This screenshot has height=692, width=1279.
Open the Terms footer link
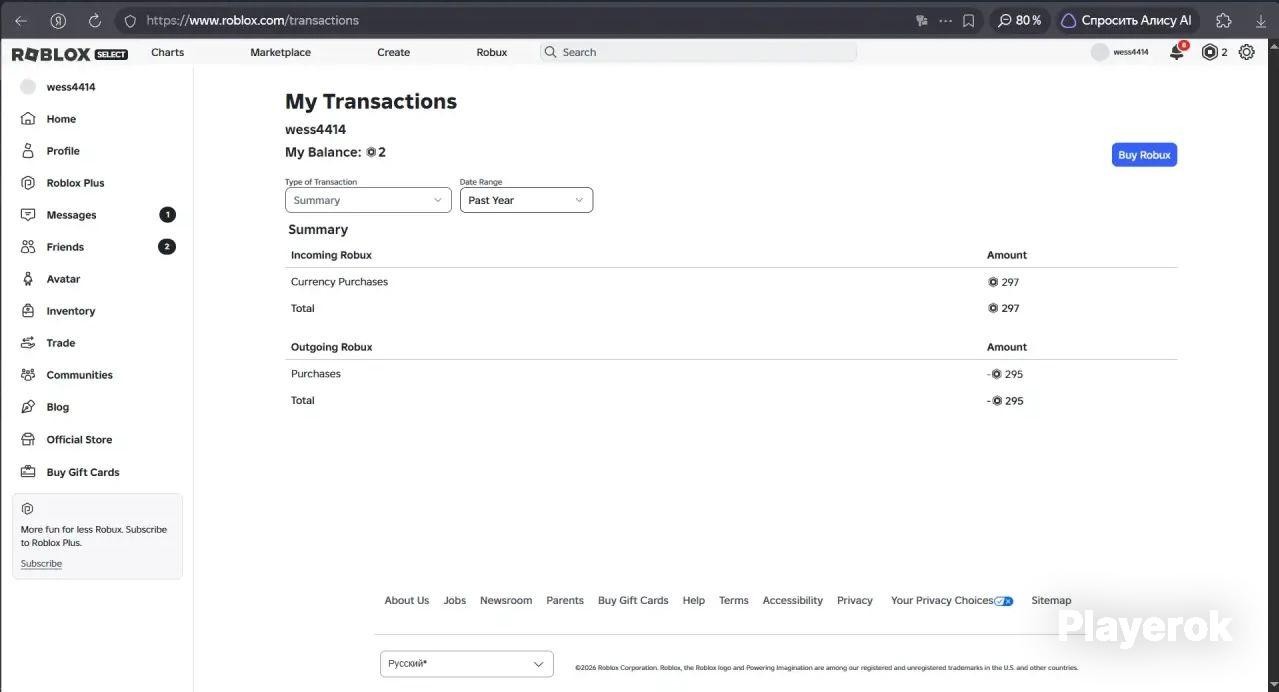click(734, 601)
